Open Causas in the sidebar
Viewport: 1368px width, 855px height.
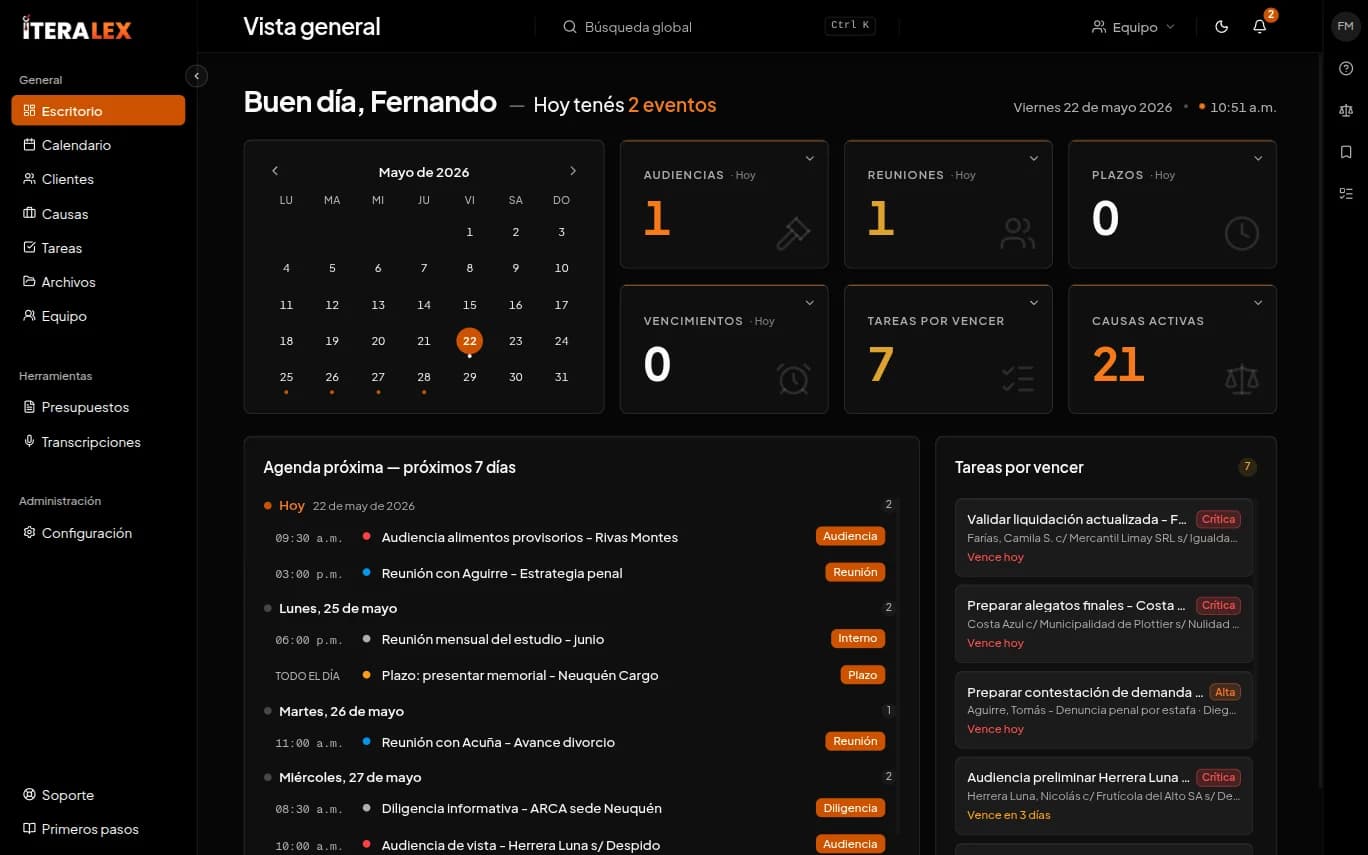(98, 214)
